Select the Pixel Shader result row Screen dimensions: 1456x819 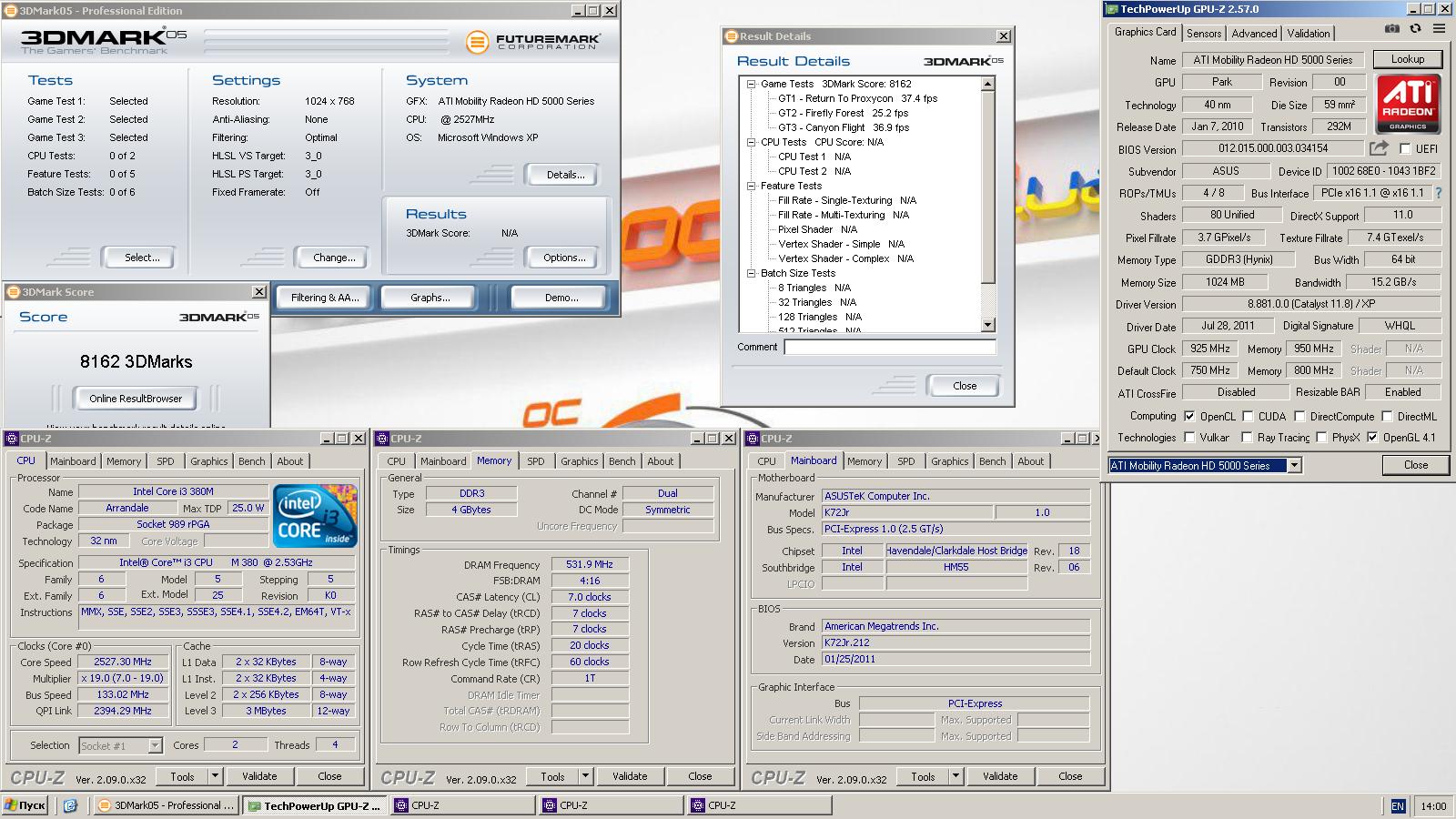coord(817,229)
